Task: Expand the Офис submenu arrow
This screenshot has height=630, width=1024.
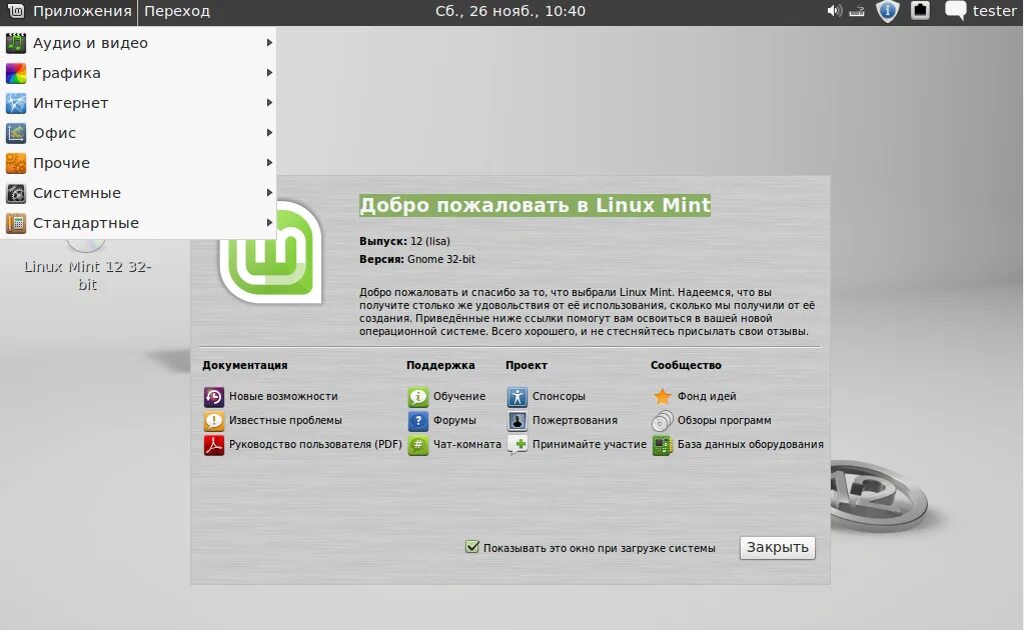Action: 269,133
